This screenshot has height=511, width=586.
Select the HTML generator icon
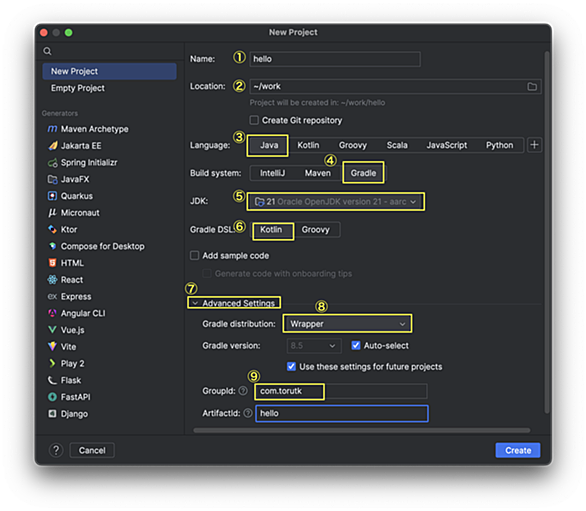pyautogui.click(x=52, y=263)
